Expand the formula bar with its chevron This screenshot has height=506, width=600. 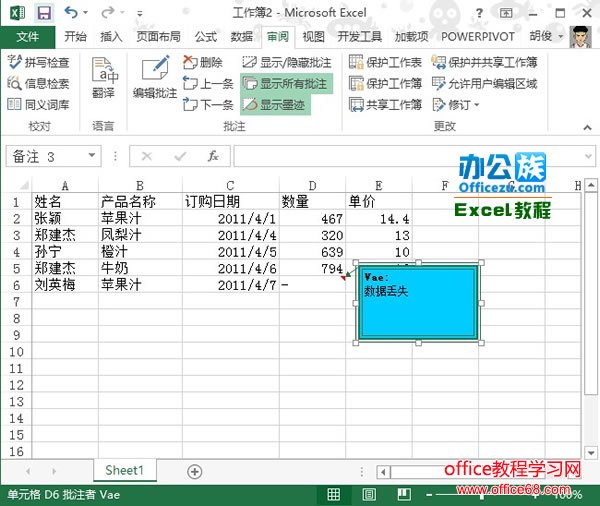click(x=589, y=156)
